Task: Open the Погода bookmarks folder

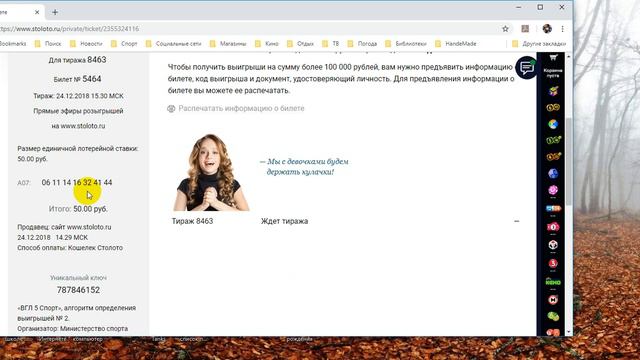Action: [362, 44]
